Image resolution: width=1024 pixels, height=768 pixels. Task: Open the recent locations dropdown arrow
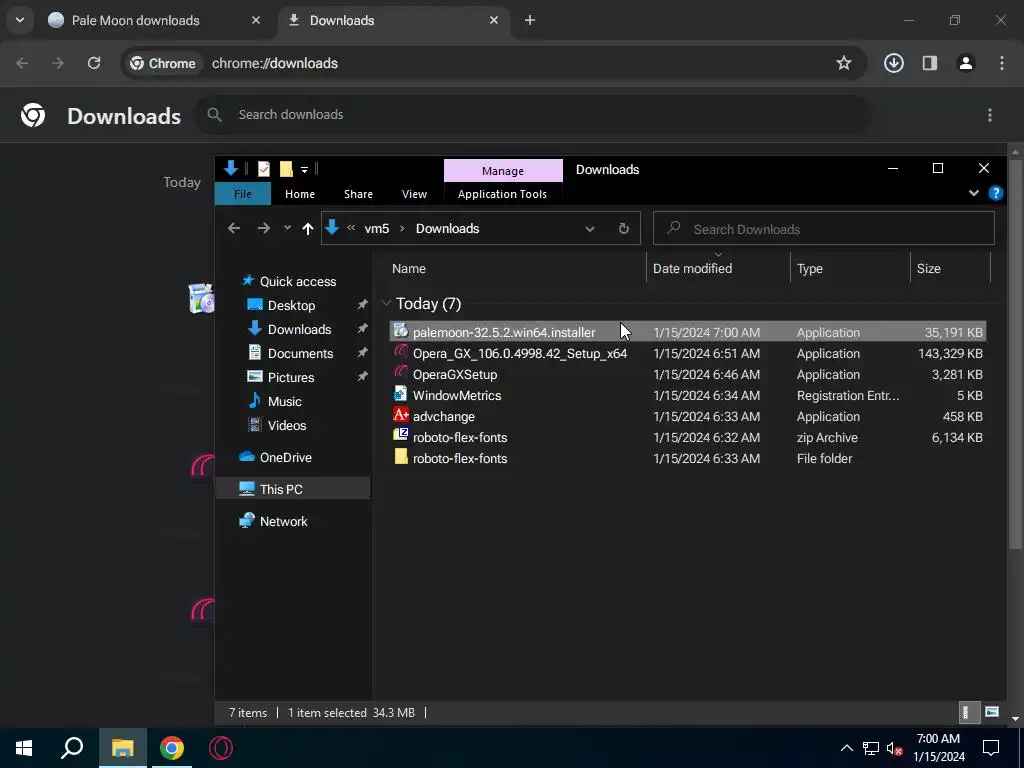coord(287,229)
